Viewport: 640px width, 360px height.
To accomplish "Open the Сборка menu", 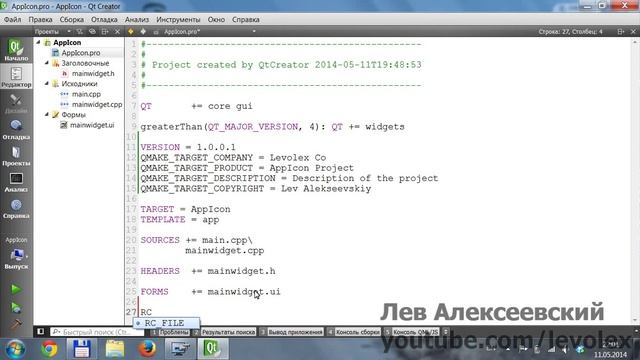I will tap(72, 19).
